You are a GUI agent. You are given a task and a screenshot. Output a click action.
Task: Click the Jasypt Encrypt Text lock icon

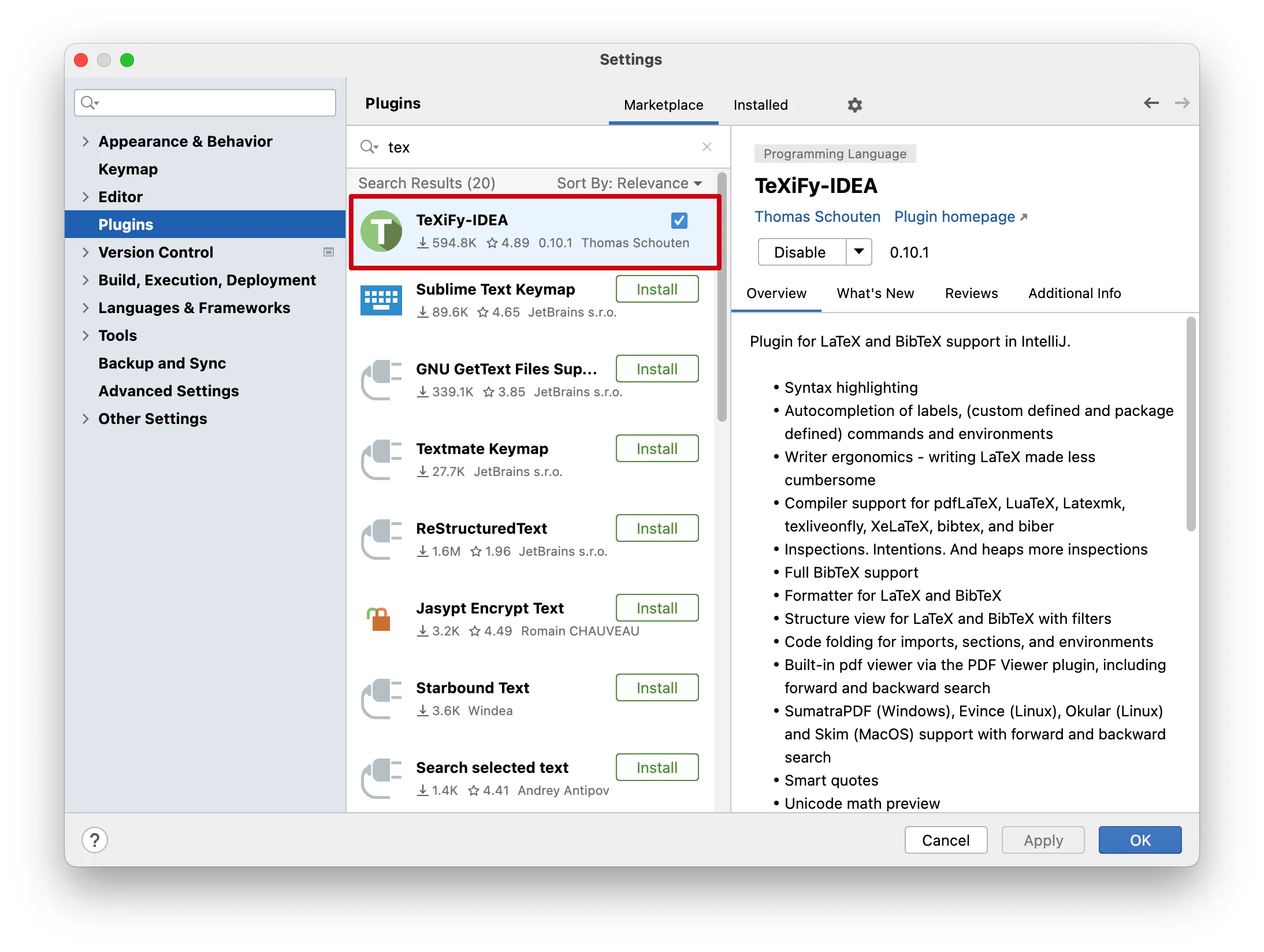[380, 619]
